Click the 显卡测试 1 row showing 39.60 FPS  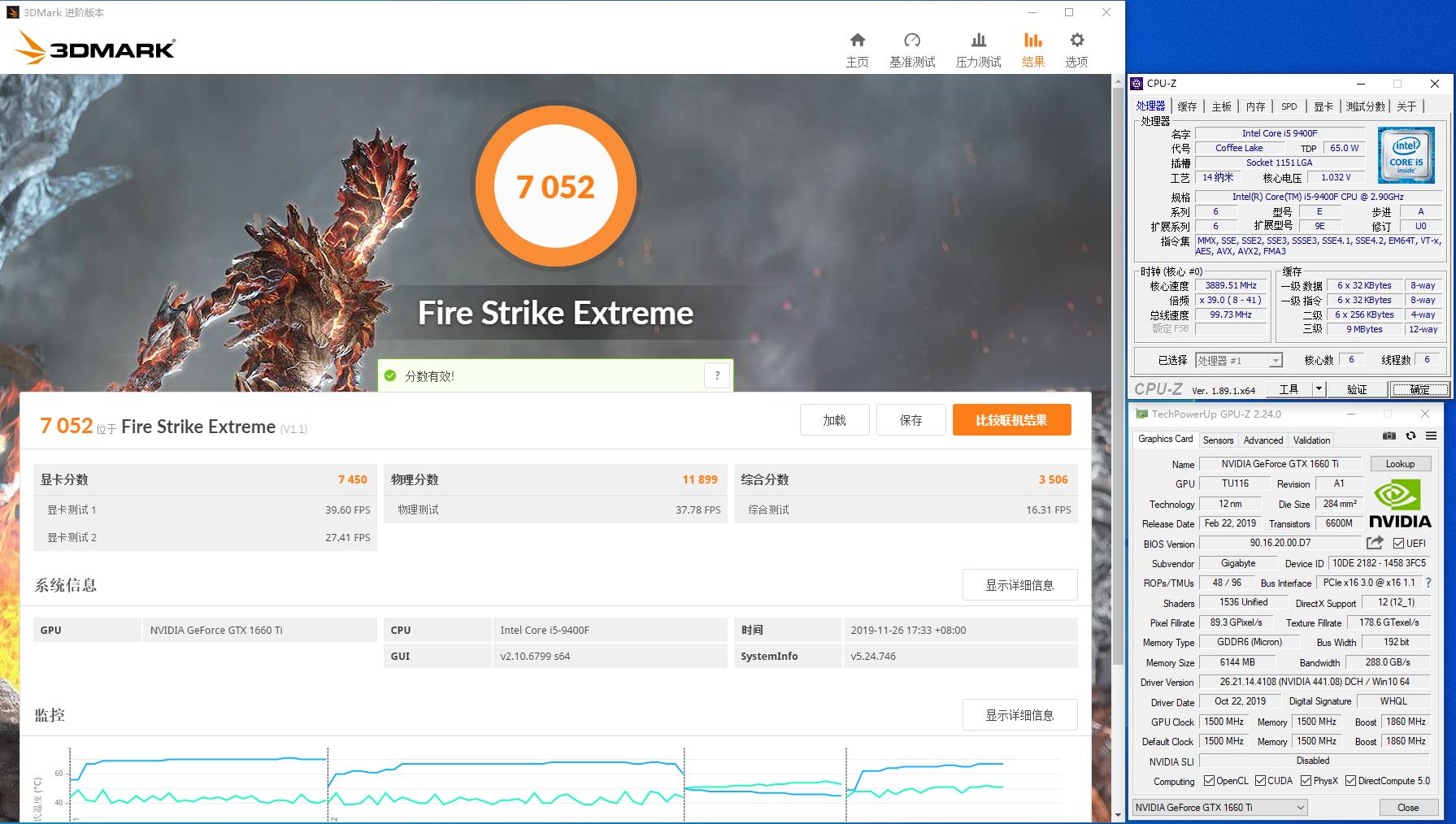pyautogui.click(x=205, y=510)
